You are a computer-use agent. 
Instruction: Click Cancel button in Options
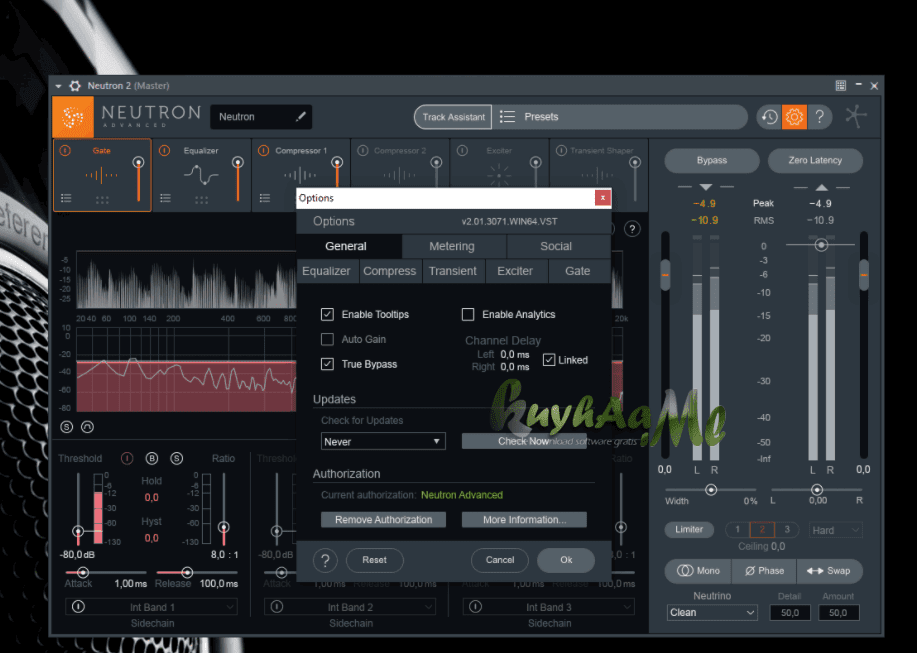click(x=499, y=560)
